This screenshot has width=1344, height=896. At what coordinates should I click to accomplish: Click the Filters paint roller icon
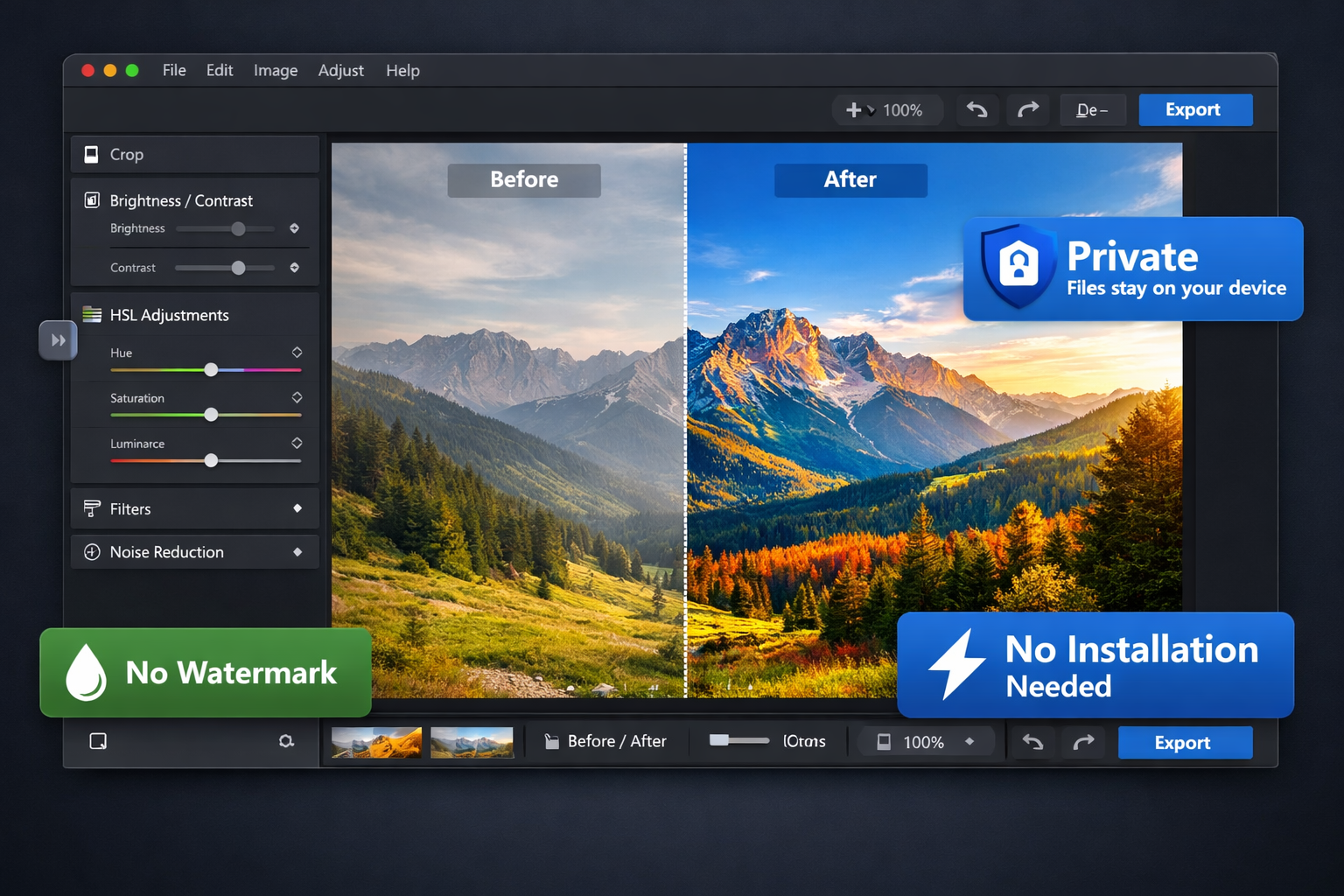pyautogui.click(x=92, y=508)
